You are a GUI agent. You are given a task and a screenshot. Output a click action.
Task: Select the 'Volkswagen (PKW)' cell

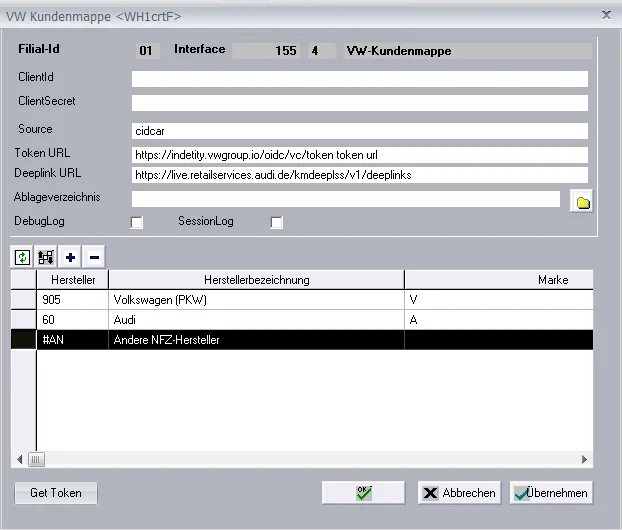(x=257, y=300)
